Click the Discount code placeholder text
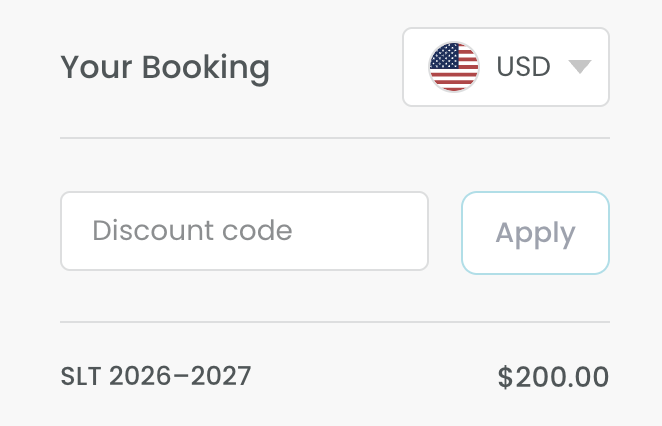662x426 pixels. [x=192, y=231]
